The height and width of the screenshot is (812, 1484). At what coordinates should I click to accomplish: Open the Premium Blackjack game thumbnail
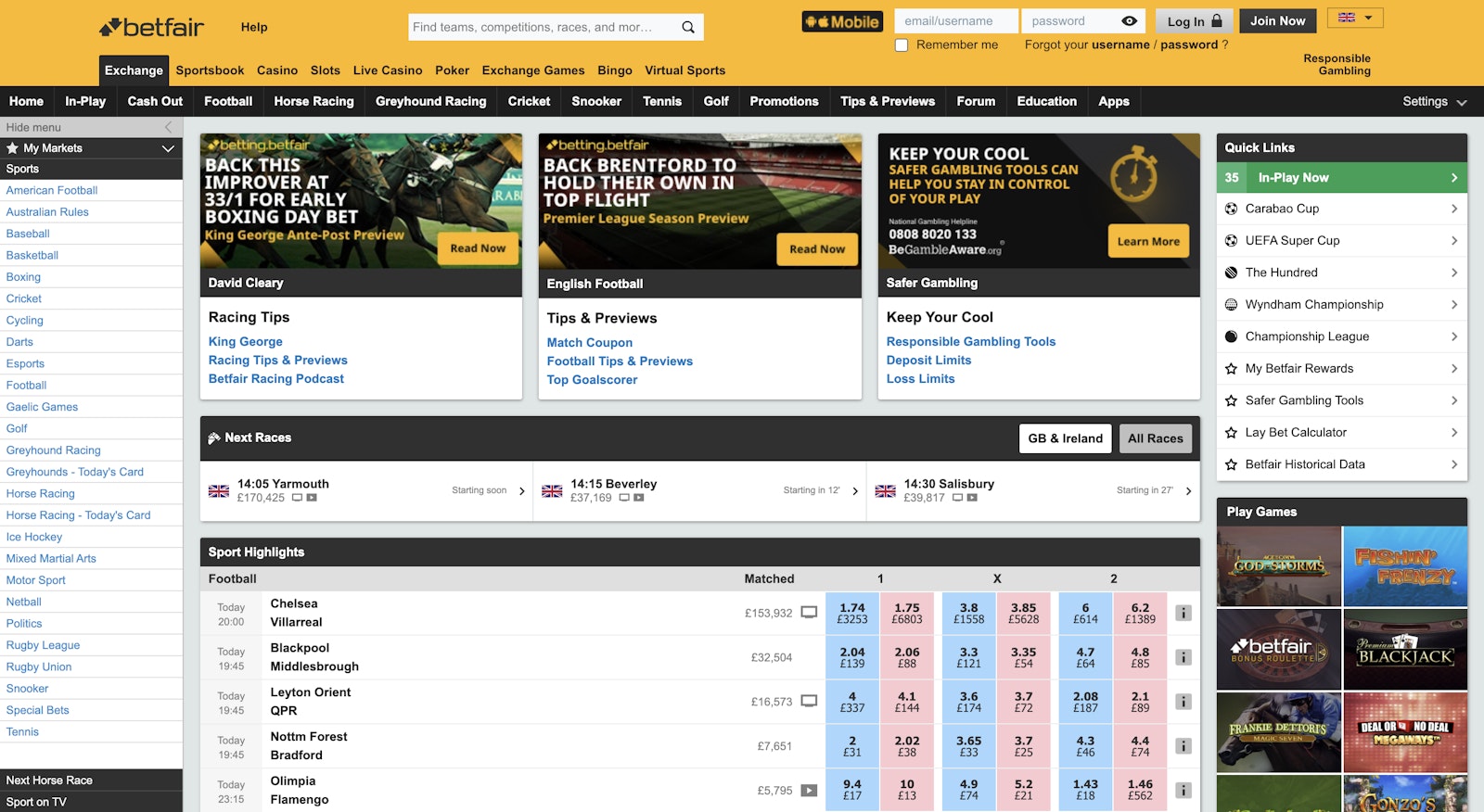pyautogui.click(x=1405, y=650)
